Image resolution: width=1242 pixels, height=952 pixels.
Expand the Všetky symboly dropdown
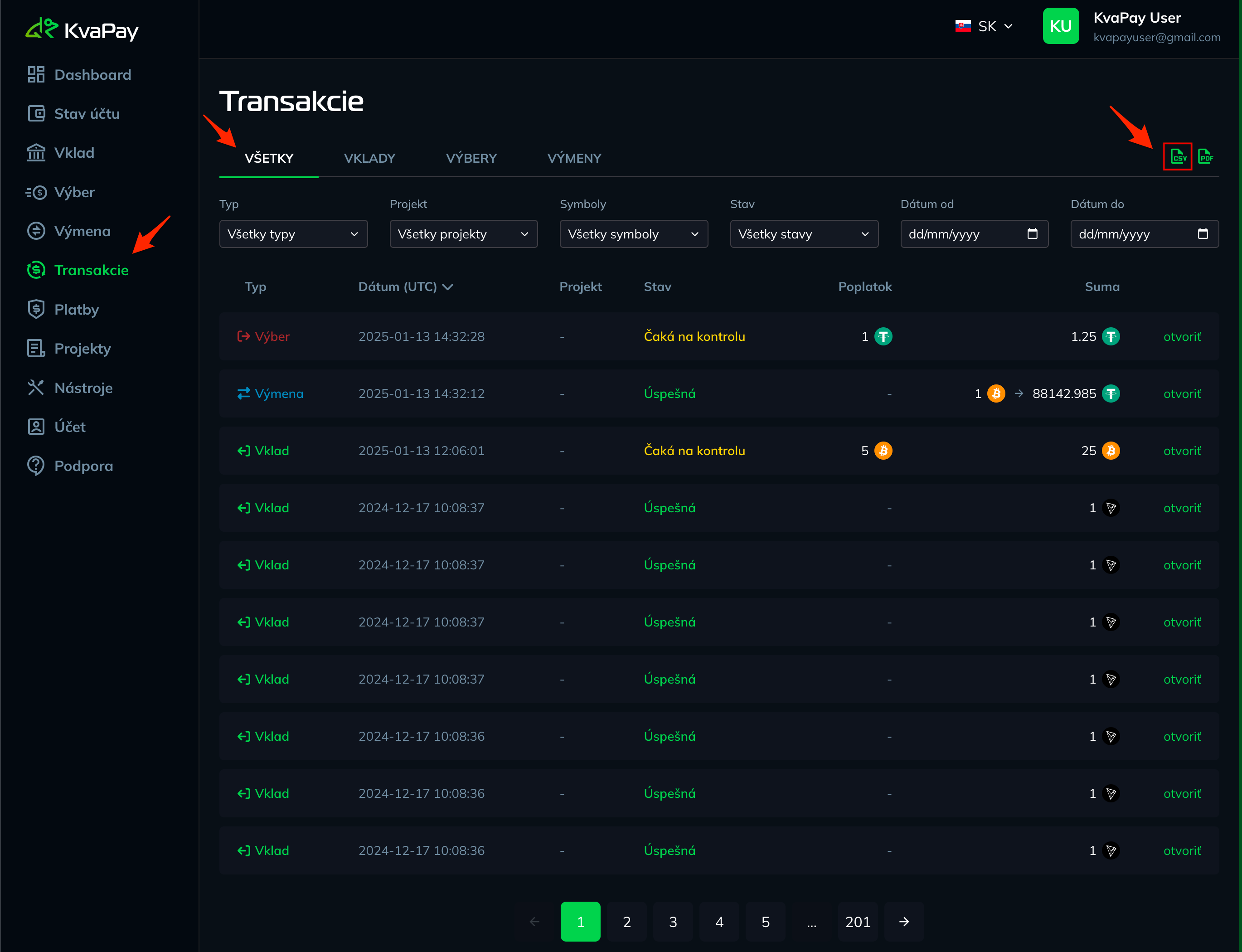coord(634,234)
